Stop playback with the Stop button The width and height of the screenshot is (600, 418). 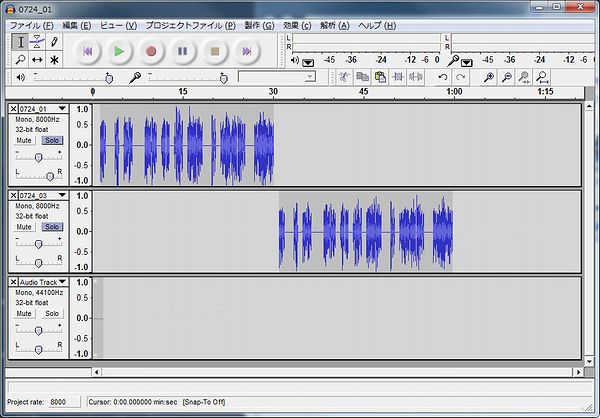point(215,51)
